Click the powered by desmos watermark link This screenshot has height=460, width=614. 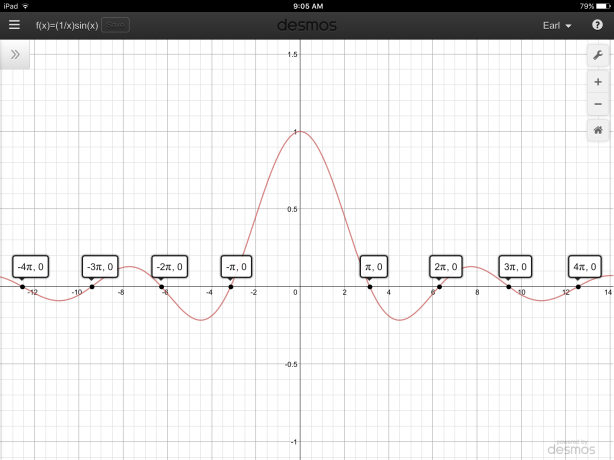[x=571, y=447]
